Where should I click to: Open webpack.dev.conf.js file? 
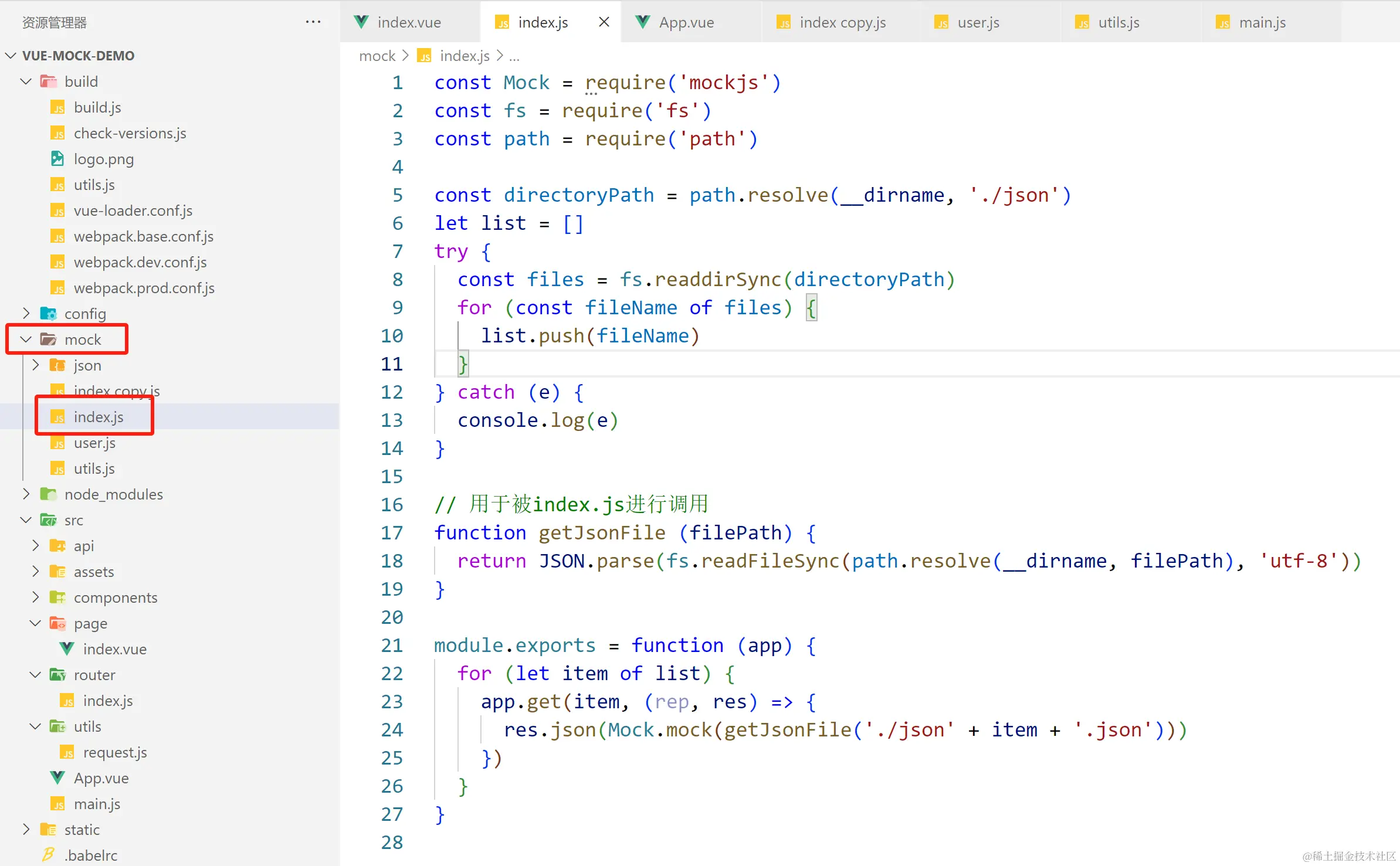tap(140, 263)
